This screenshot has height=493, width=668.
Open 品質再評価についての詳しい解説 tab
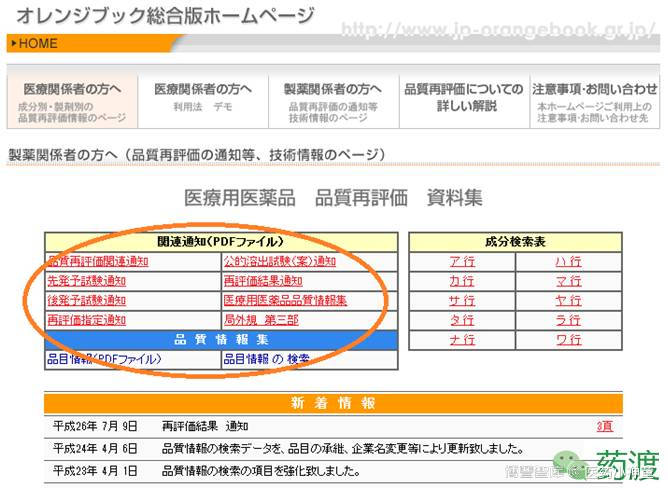pos(464,101)
